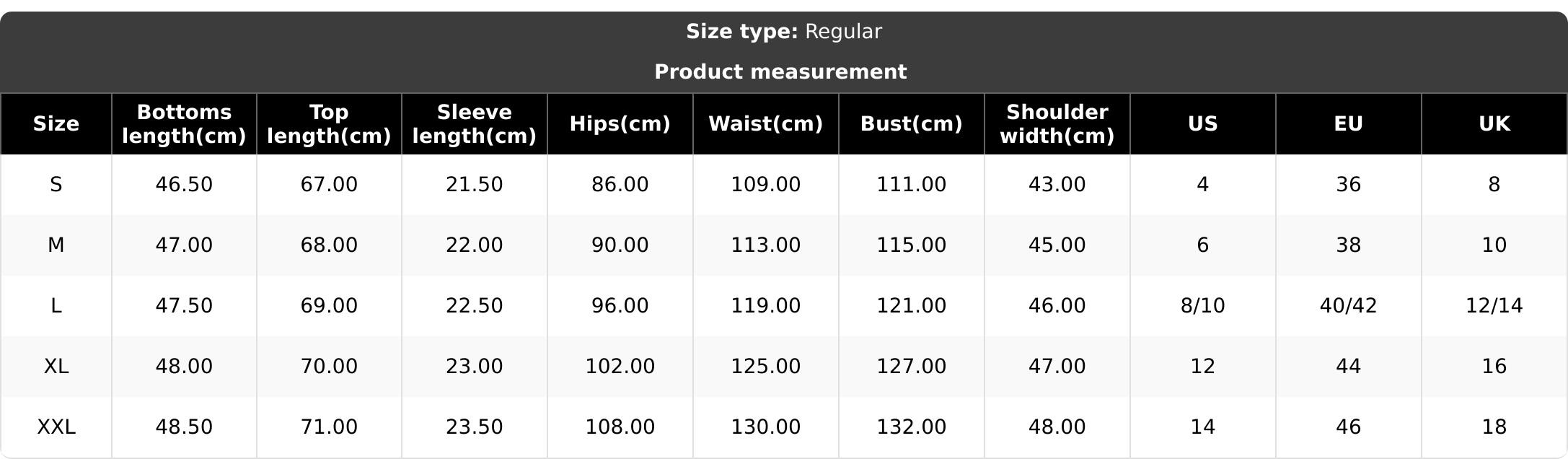Viewport: 1568px width, 459px height.
Task: Click the 40/42 EU size cell
Action: (1348, 306)
